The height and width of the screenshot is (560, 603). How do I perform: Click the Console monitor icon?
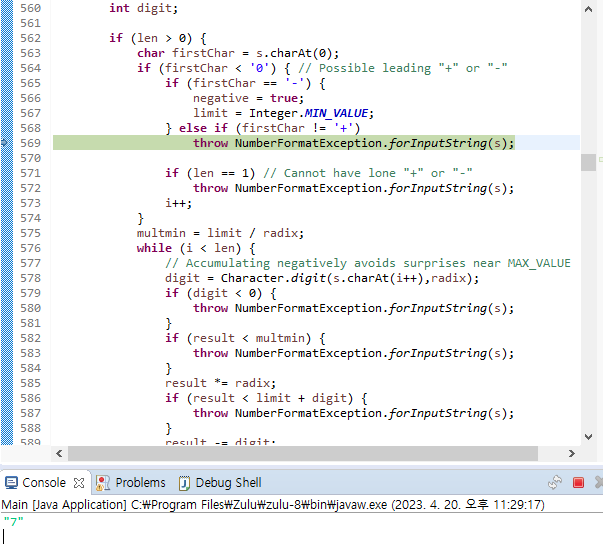[x=11, y=483]
